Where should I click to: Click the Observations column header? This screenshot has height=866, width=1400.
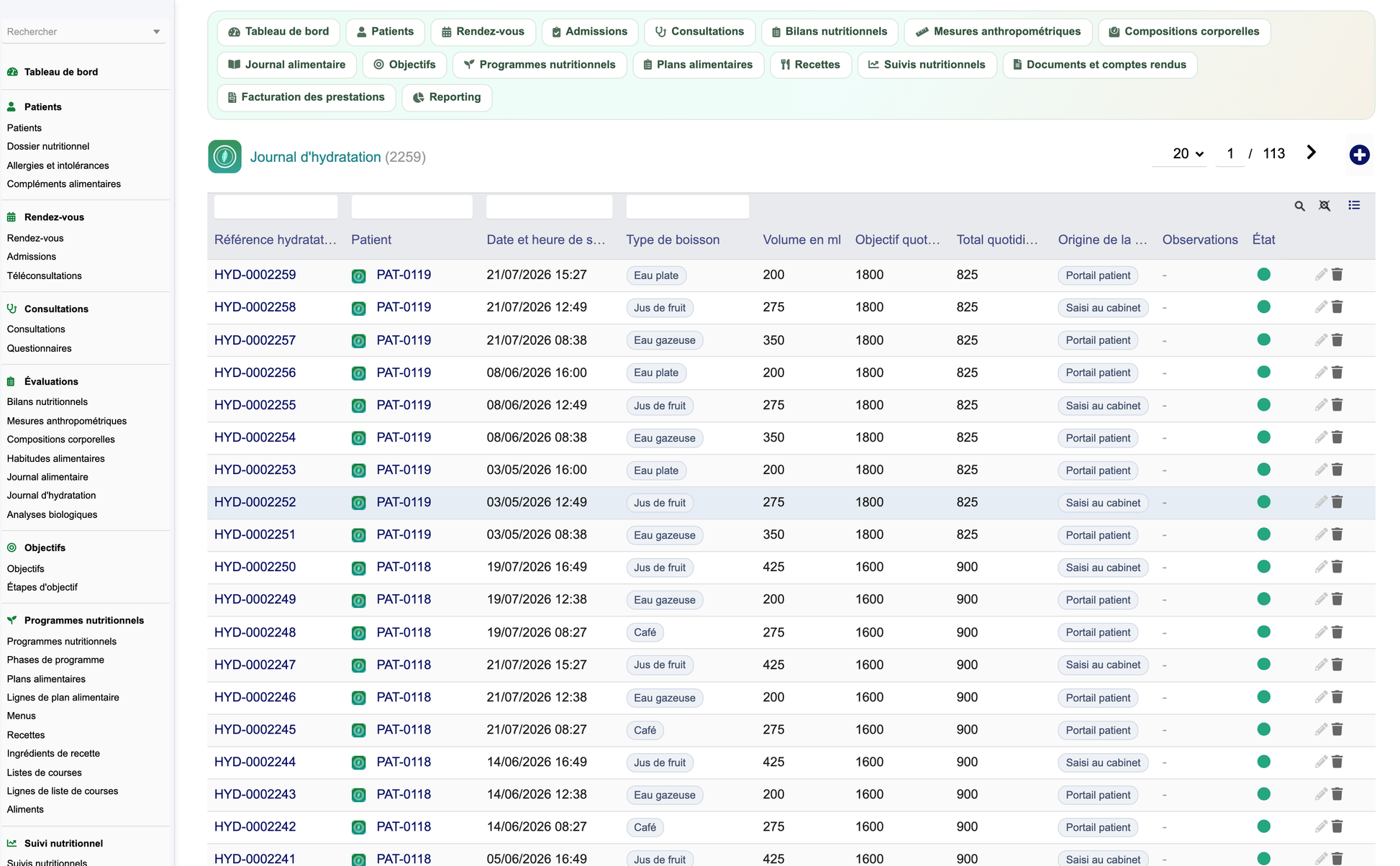click(1200, 240)
